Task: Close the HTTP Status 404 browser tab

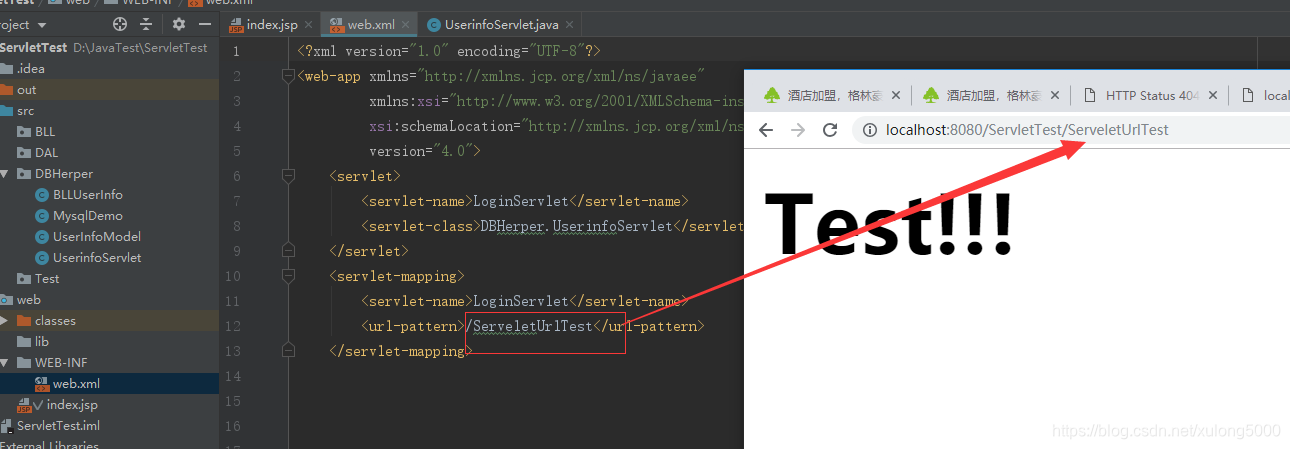Action: [x=1212, y=96]
